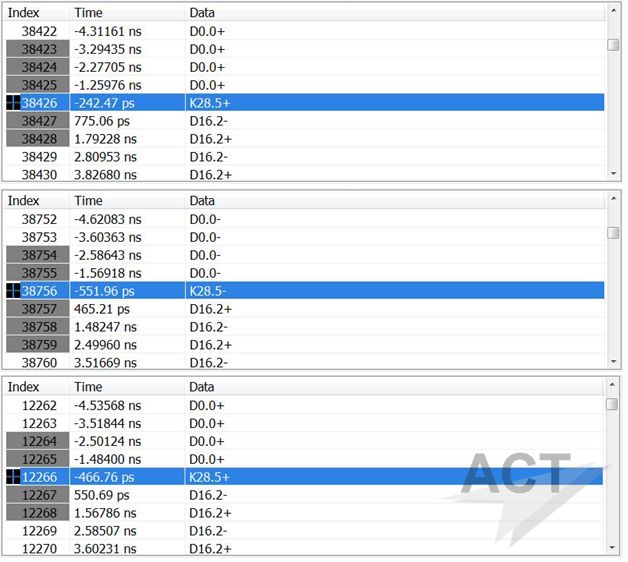Click the bottom panel scrollbar thumb
This screenshot has height=562, width=628.
(x=612, y=404)
